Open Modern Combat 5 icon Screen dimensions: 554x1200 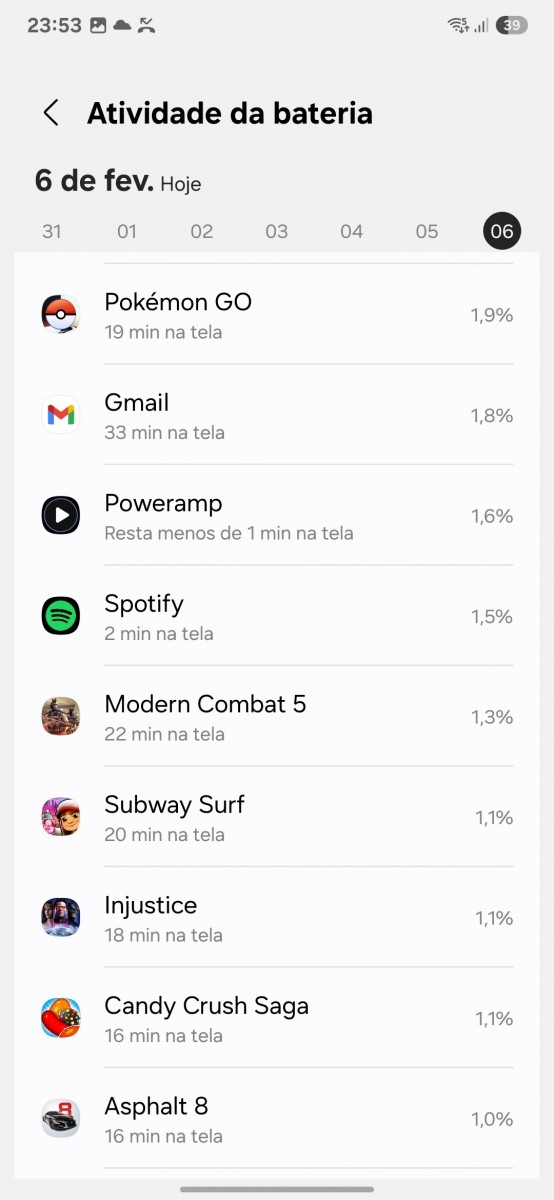click(60, 717)
